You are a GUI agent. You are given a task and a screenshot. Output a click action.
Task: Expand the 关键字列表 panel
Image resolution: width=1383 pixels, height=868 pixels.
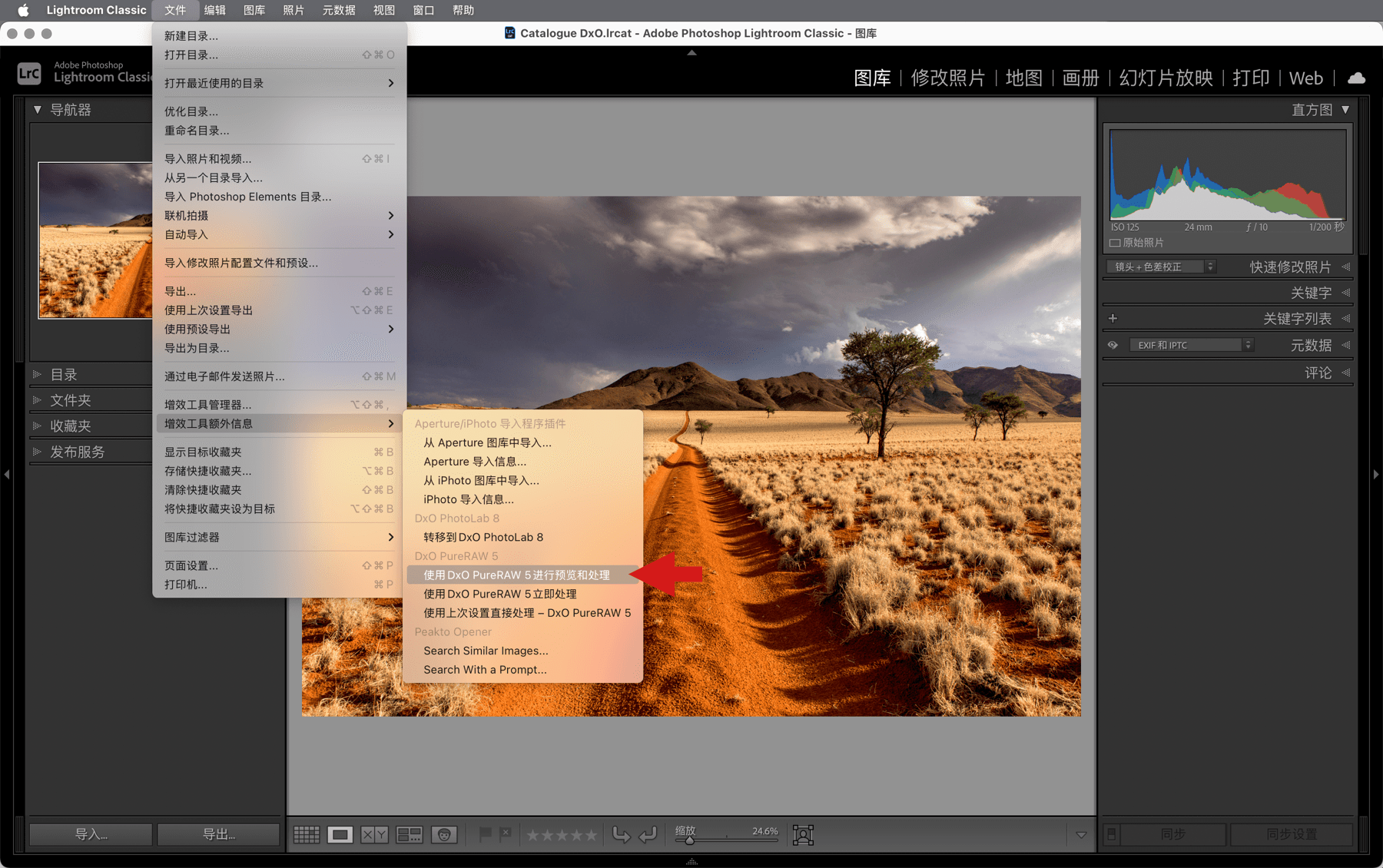[x=1346, y=318]
